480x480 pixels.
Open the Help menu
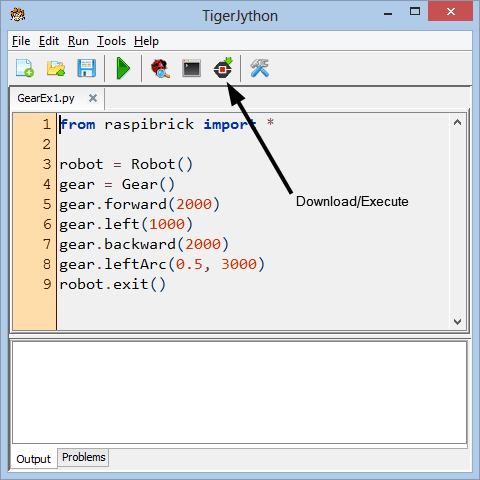[x=146, y=41]
